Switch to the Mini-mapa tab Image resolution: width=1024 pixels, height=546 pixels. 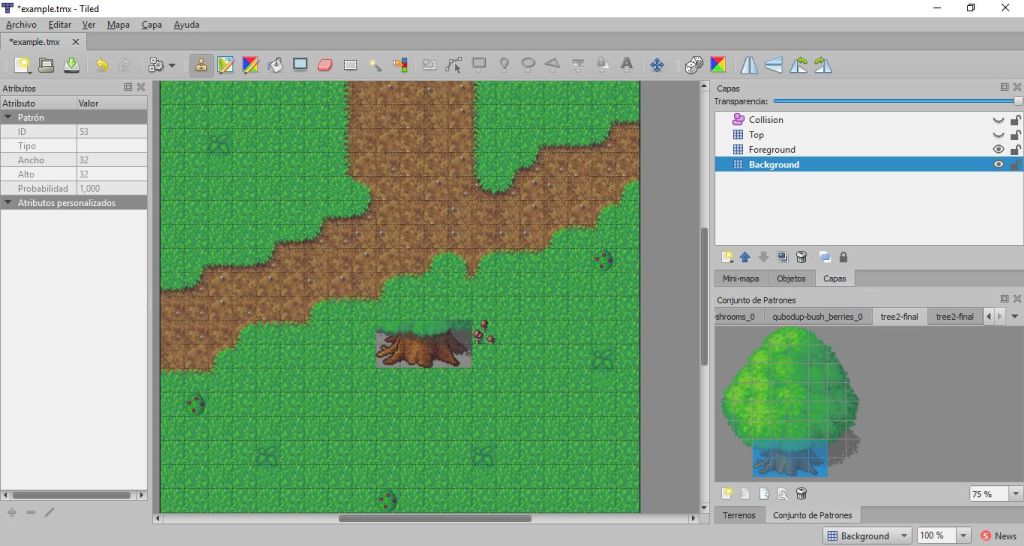pos(741,278)
